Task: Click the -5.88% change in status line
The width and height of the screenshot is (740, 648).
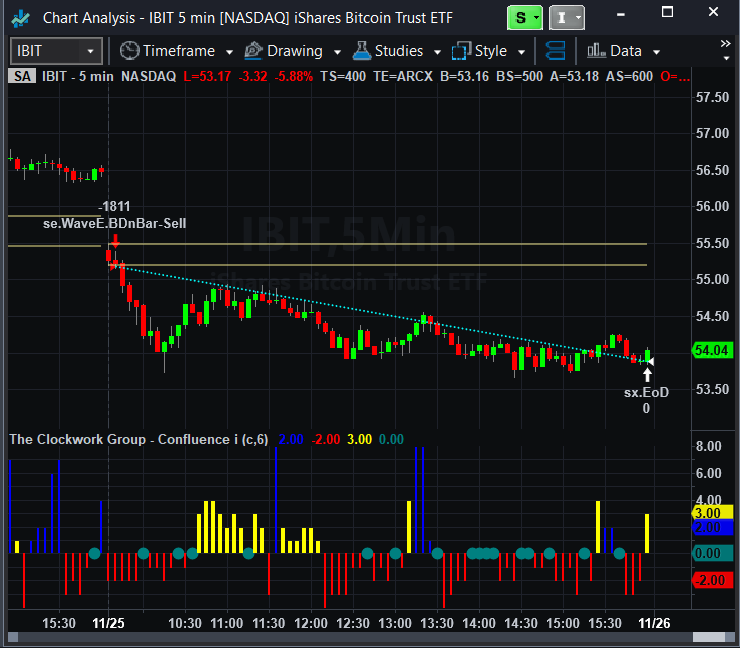Action: [x=294, y=76]
